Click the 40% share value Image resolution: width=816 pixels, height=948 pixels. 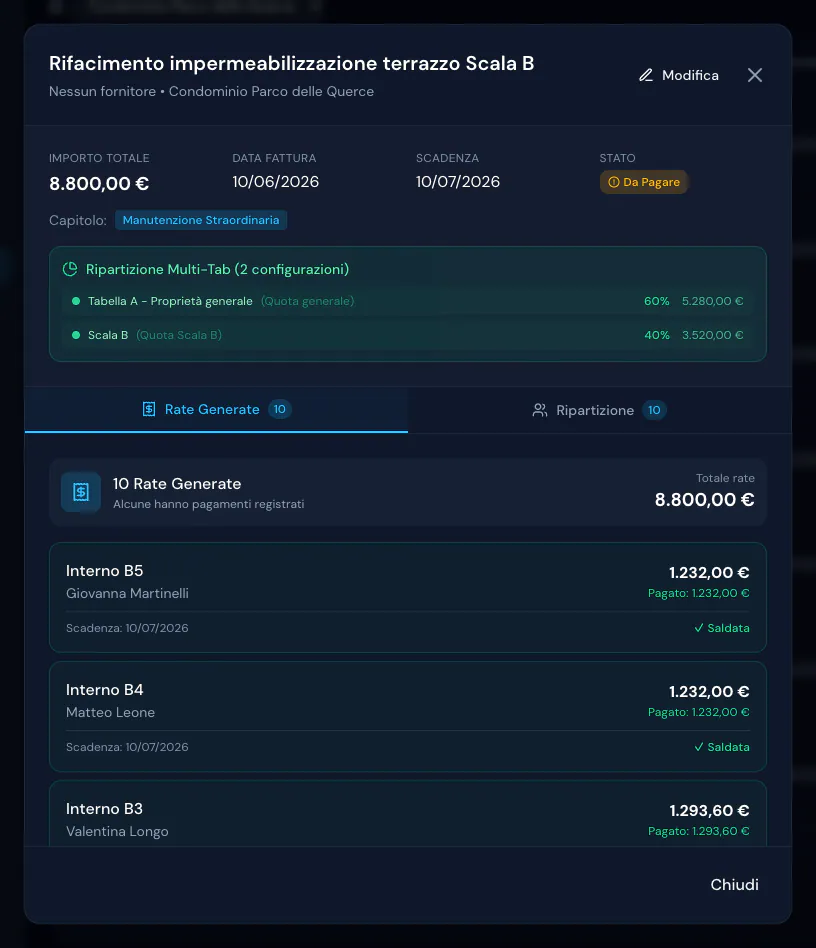tap(656, 335)
